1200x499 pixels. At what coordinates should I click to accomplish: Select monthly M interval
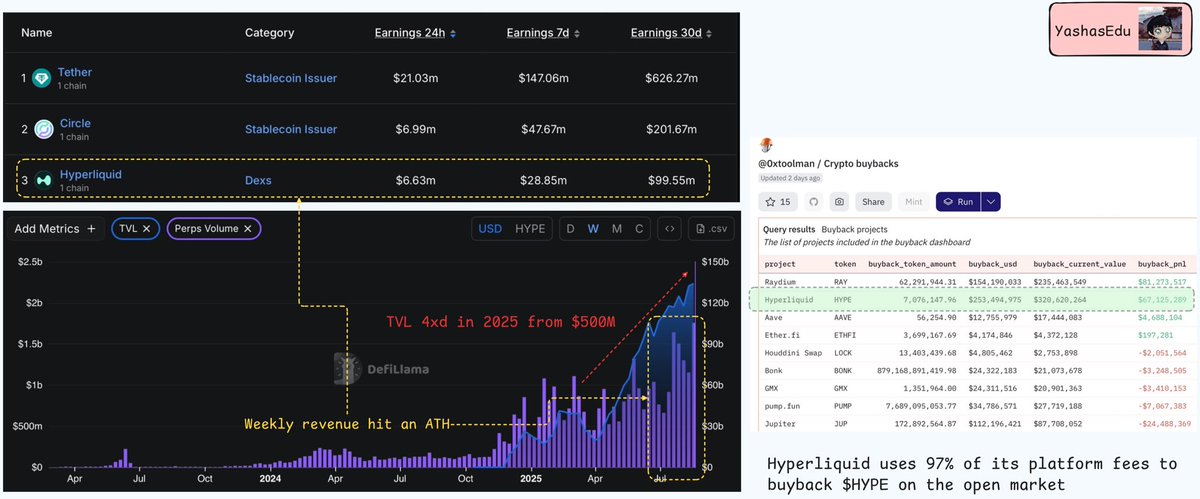click(617, 229)
